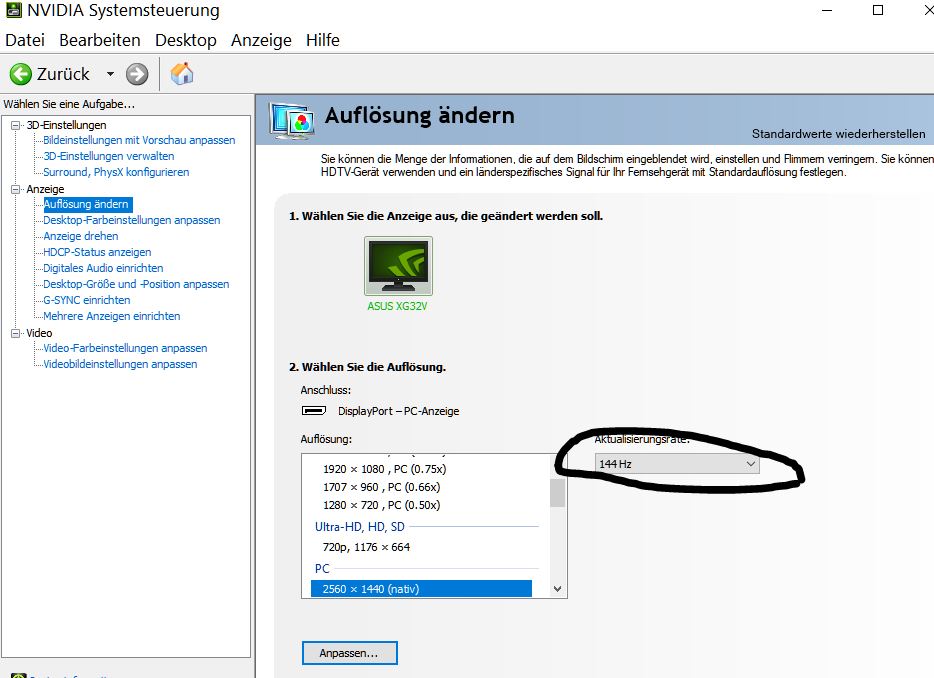Open the Datei menu
Image resolution: width=934 pixels, height=678 pixels.
point(25,40)
